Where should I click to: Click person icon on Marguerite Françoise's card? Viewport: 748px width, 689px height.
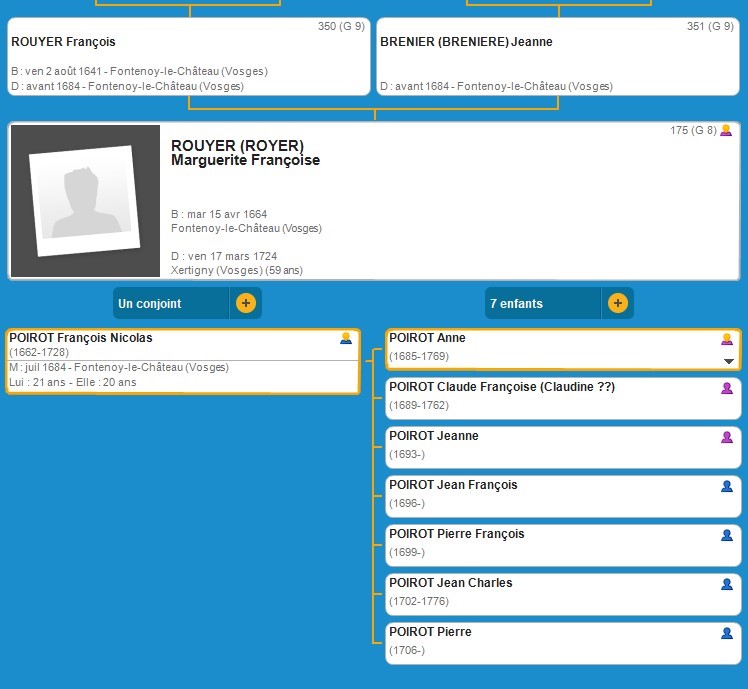[726, 131]
